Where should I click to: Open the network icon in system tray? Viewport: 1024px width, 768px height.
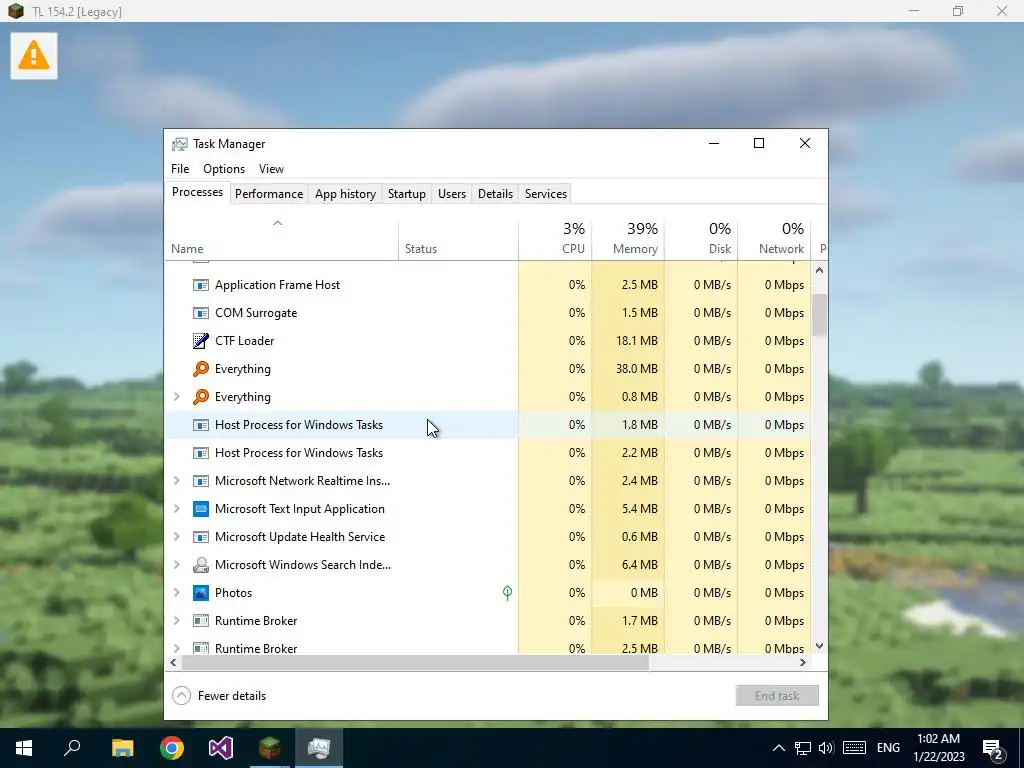[x=803, y=748]
